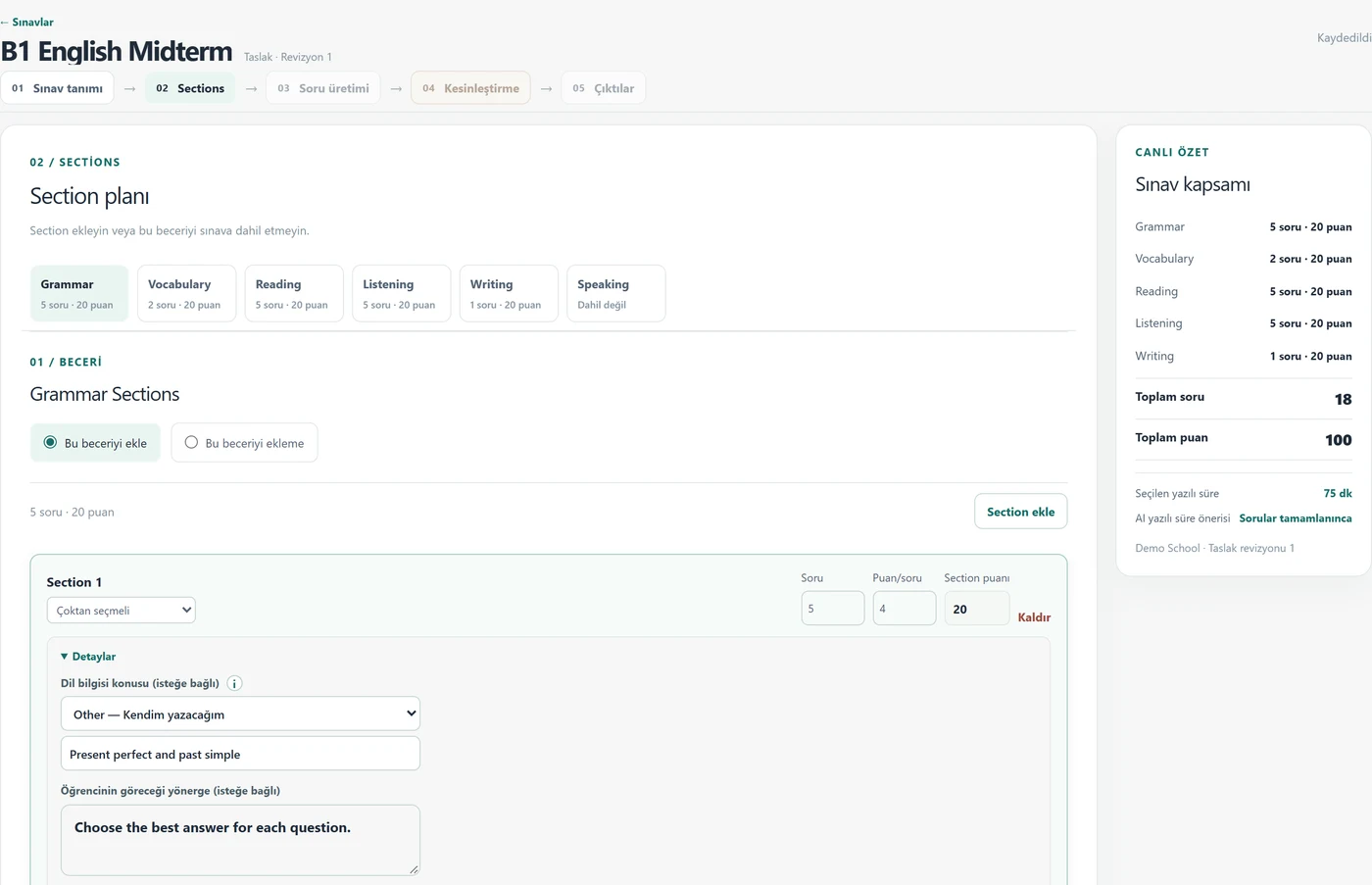Open the Çoktan seçmeli question type dropdown

(x=122, y=611)
